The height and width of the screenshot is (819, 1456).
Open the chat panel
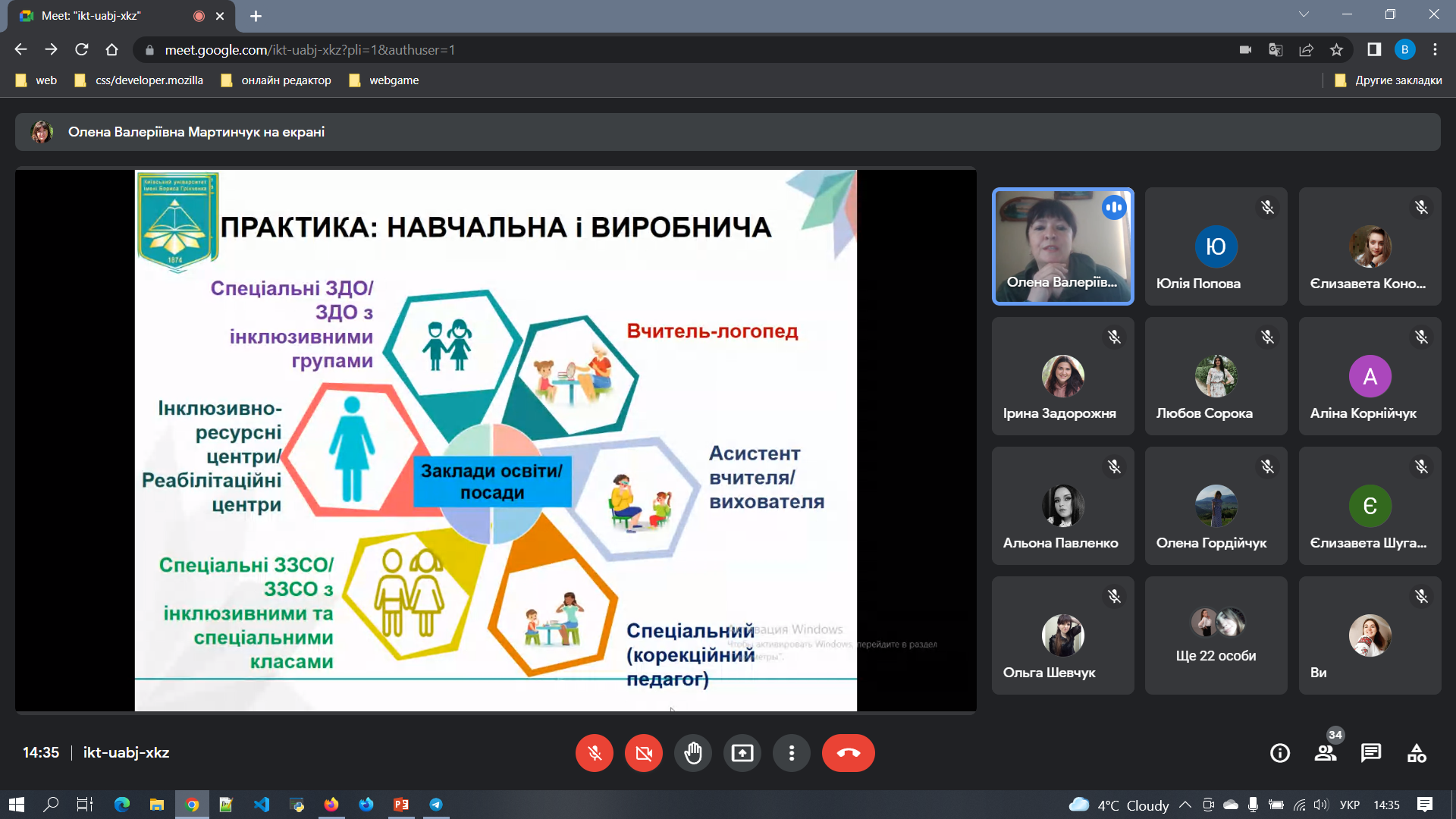click(x=1371, y=753)
